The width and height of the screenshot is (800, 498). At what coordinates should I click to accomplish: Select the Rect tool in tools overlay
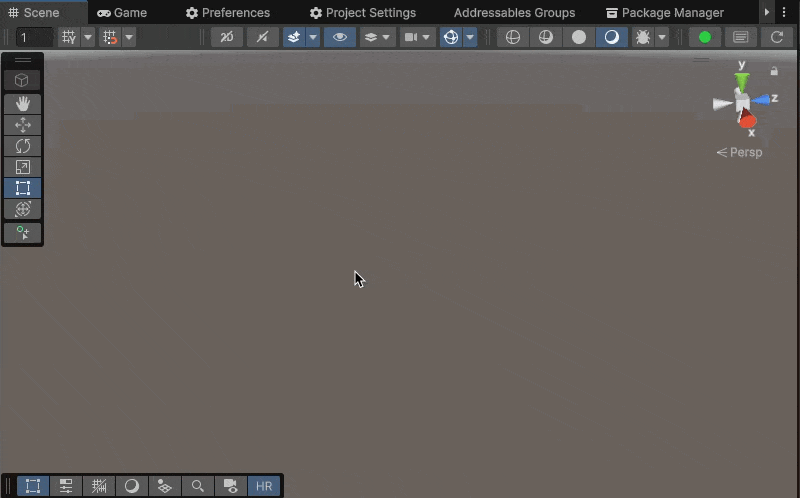point(23,188)
